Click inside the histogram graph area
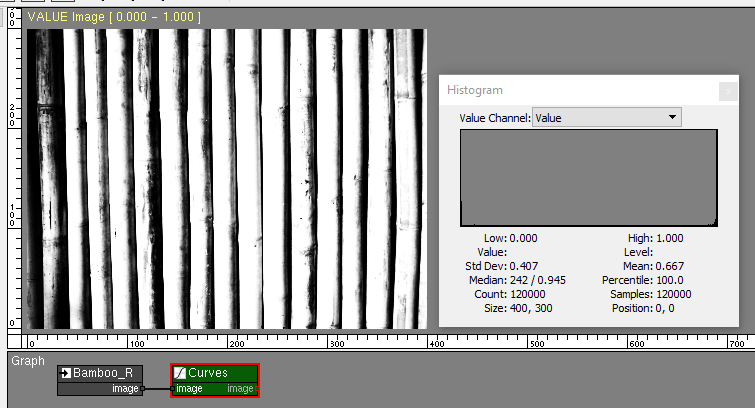755x408 pixels. coord(588,178)
